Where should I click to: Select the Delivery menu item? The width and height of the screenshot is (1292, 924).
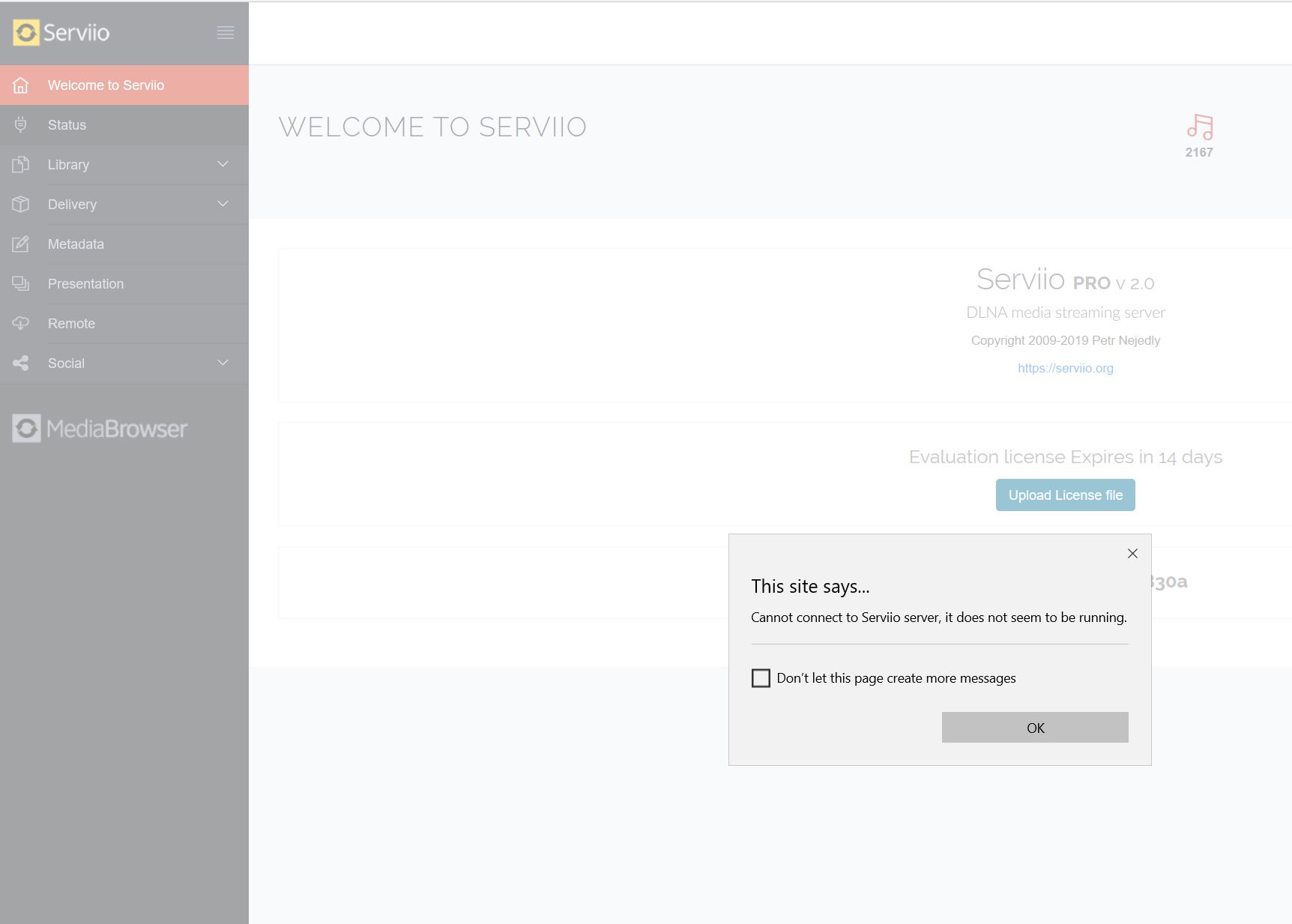tap(124, 205)
